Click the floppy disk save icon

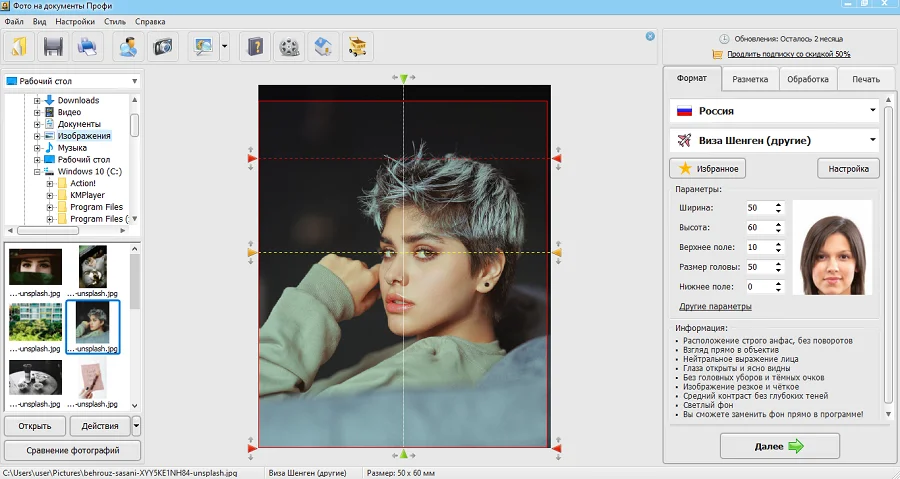click(54, 46)
